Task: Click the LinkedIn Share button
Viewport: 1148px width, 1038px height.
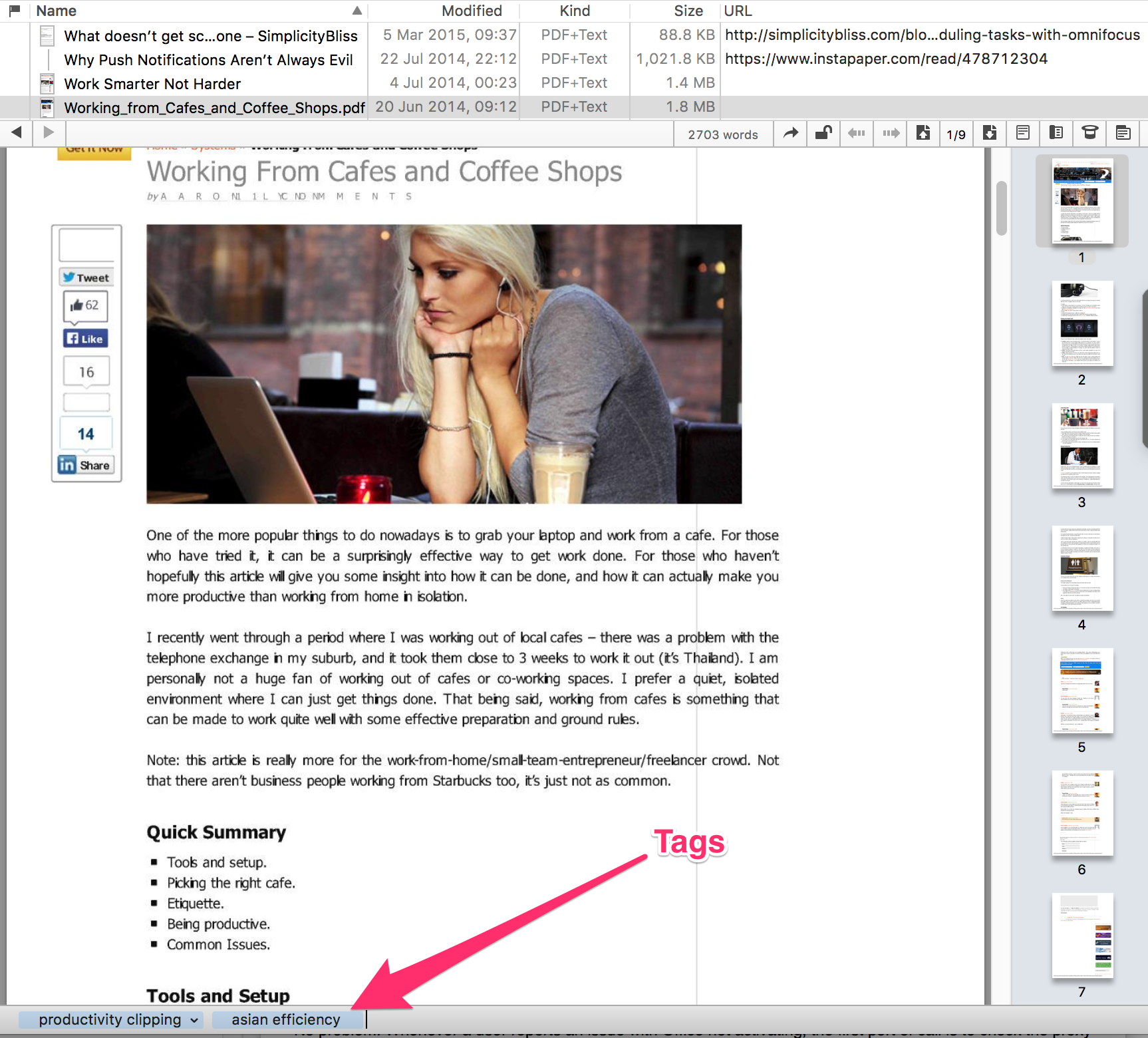Action: tap(85, 464)
